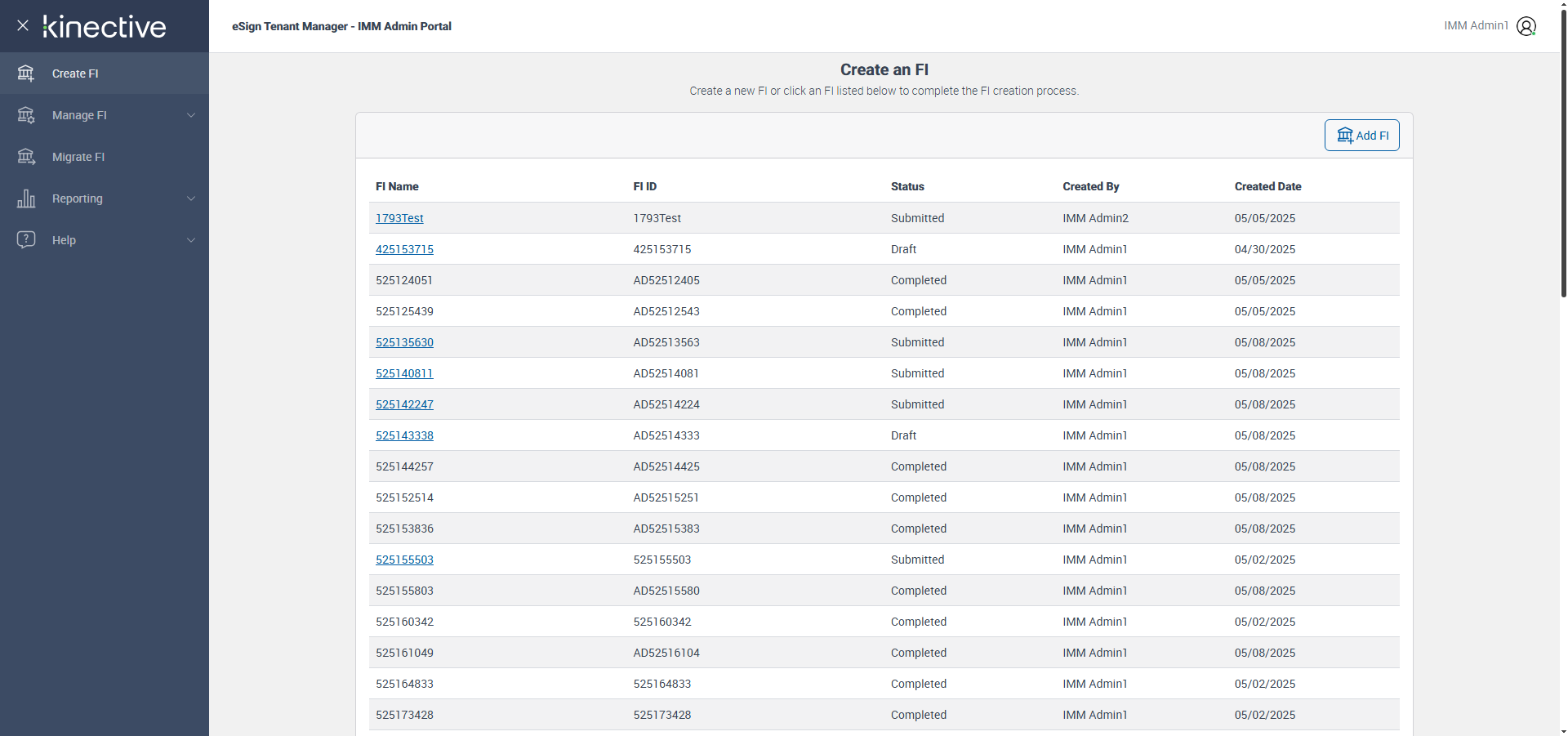Expand the Manage FI chevron
This screenshot has width=1568, height=736.
click(x=191, y=115)
